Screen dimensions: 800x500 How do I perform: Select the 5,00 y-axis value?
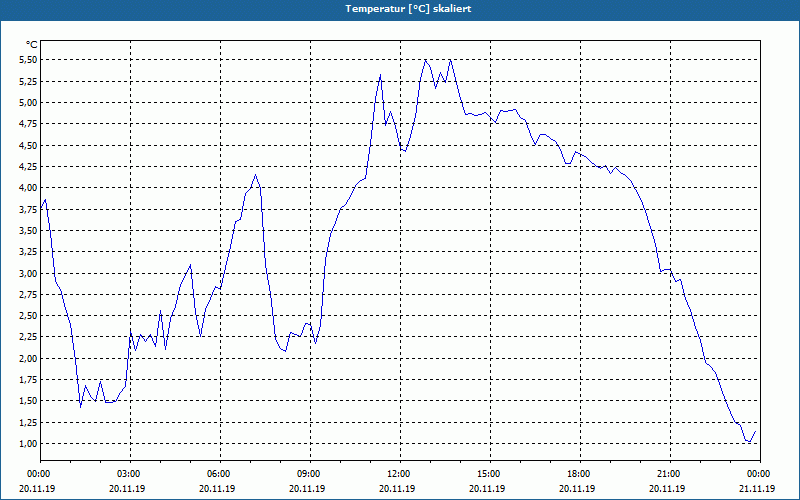pos(28,103)
